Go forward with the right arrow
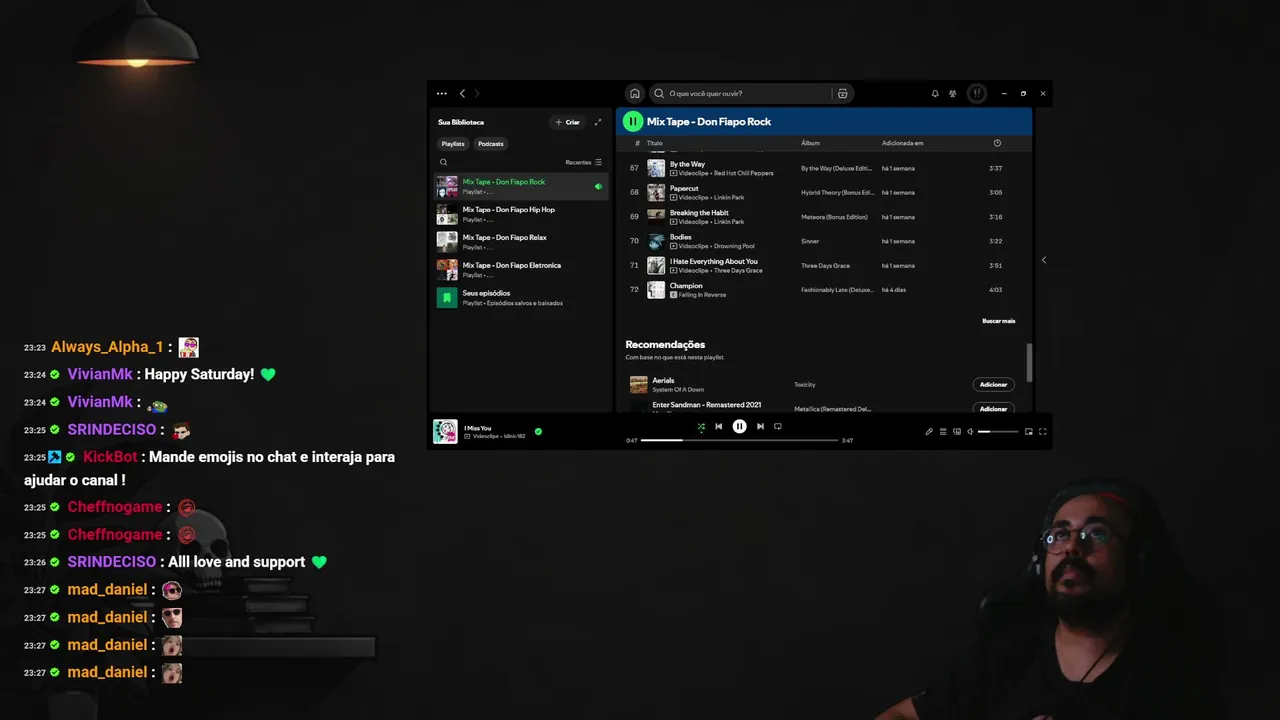This screenshot has width=1280, height=720. [477, 93]
